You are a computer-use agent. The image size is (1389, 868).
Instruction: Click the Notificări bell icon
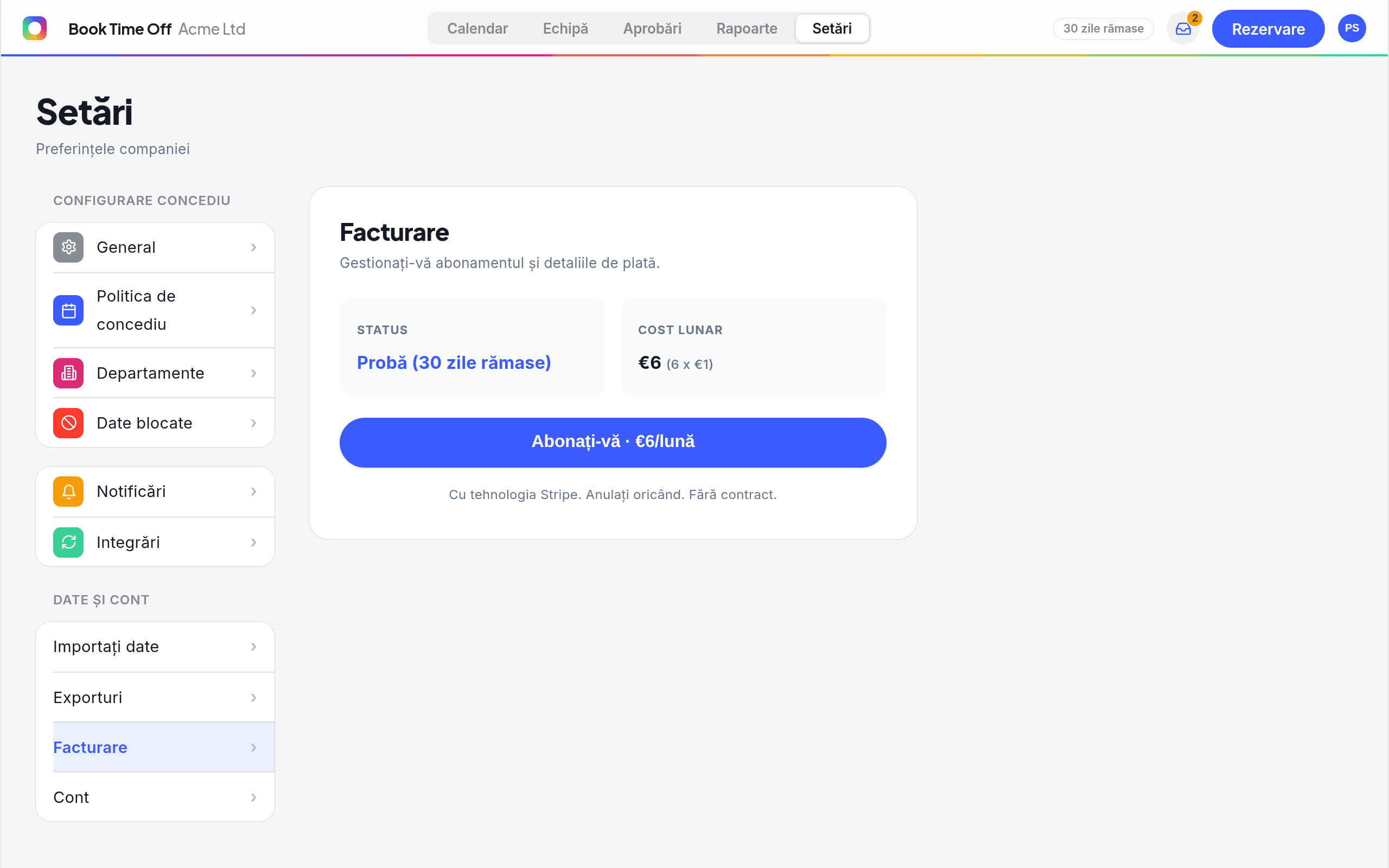[68, 492]
